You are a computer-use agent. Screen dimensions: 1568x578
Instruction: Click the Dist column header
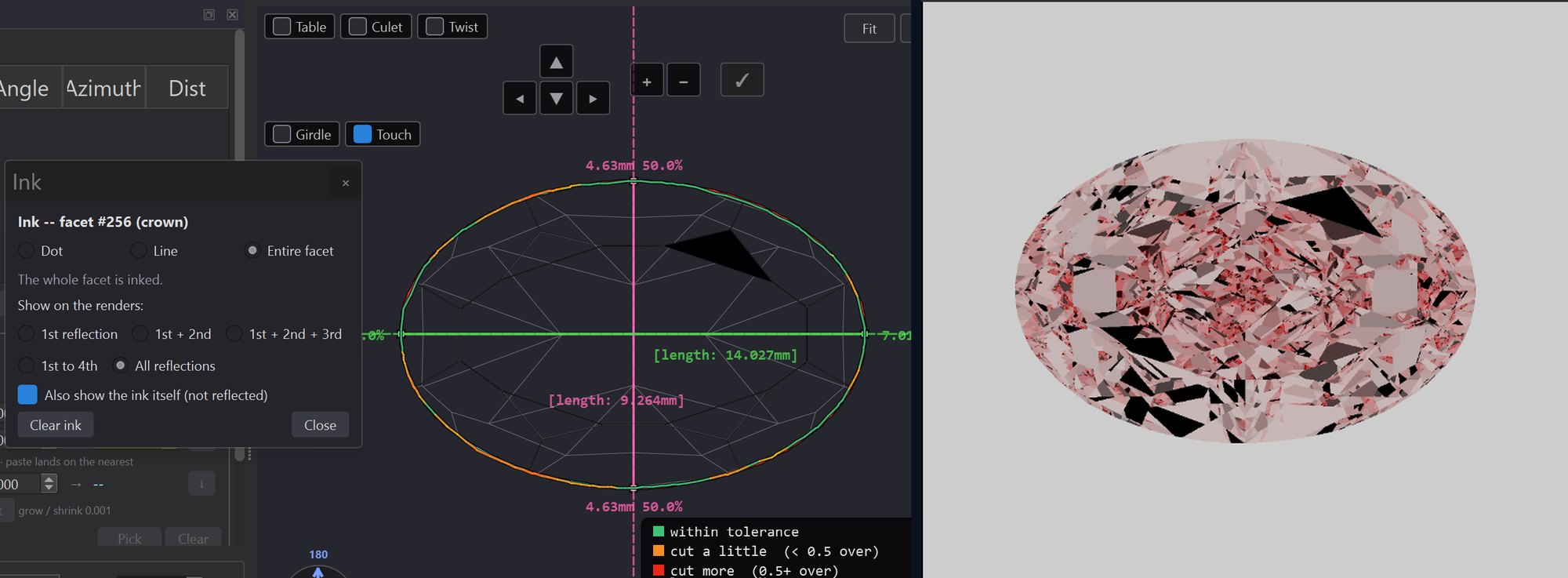[x=187, y=88]
